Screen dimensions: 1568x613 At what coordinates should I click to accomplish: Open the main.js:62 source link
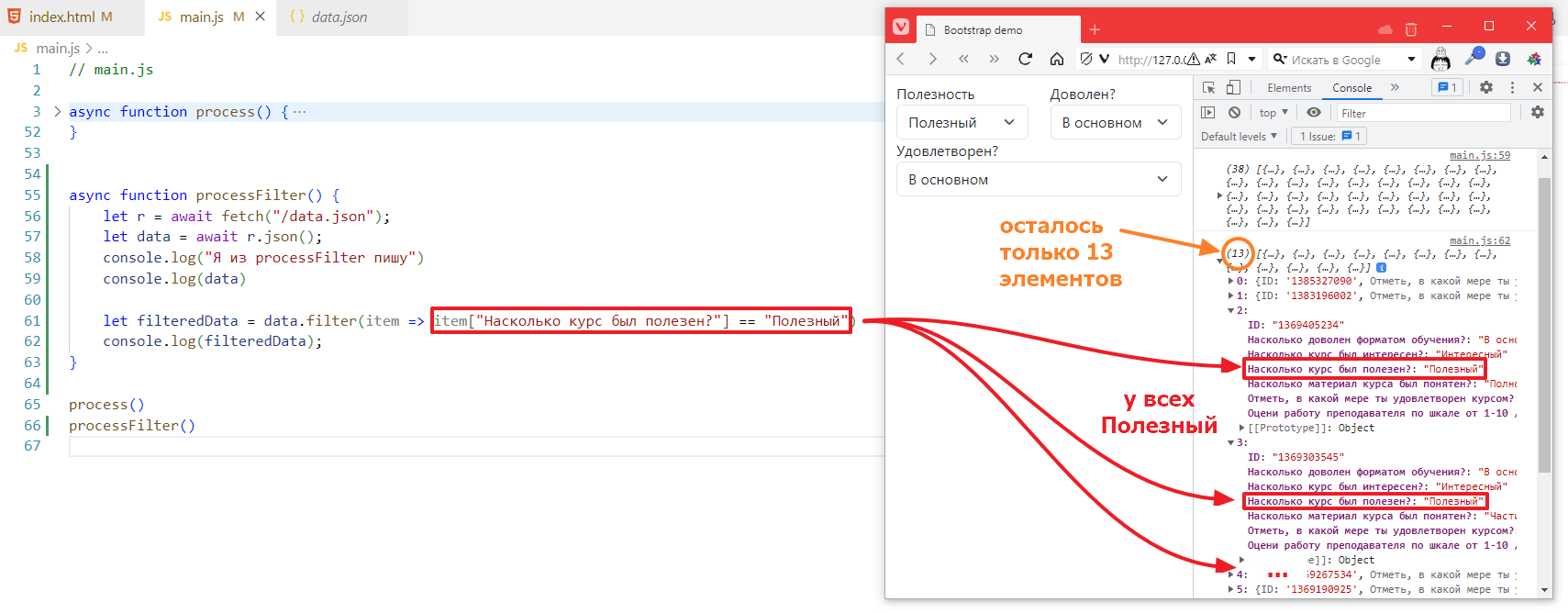pyautogui.click(x=1479, y=240)
